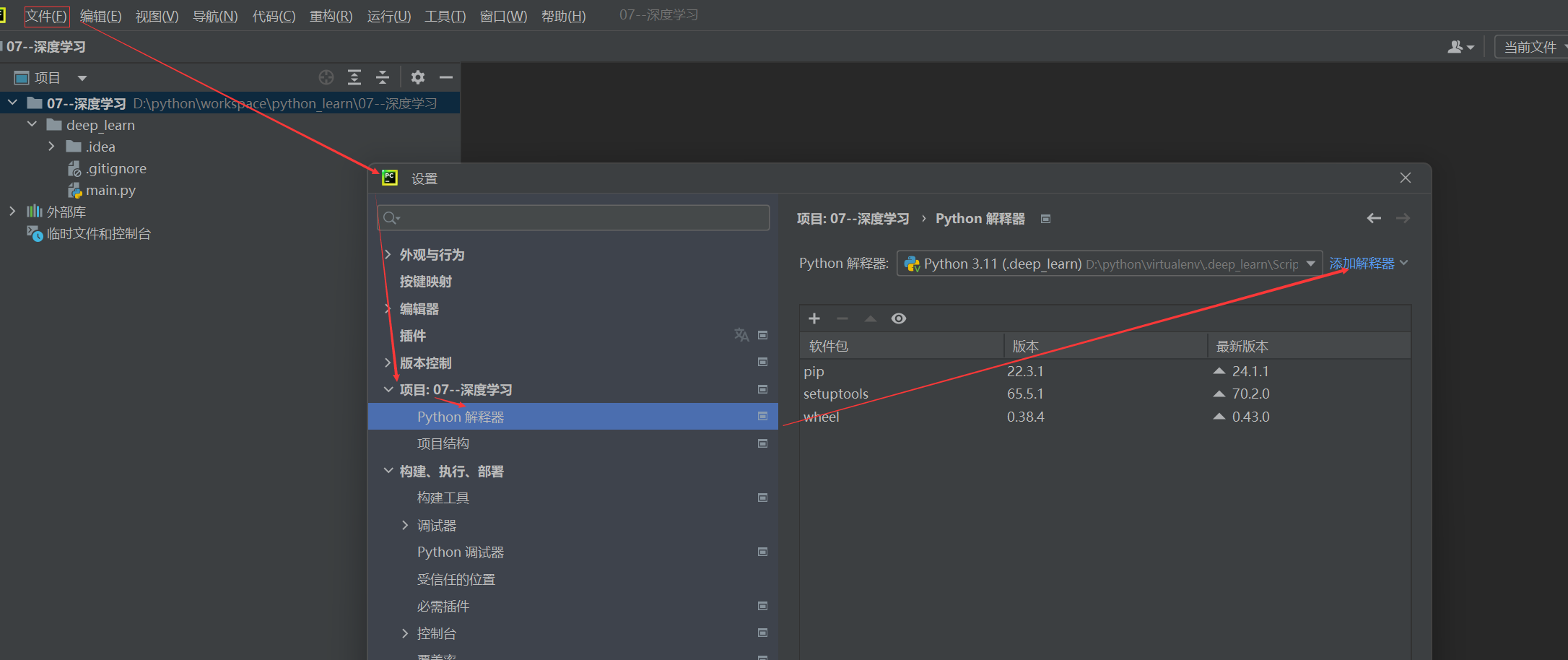Select the pip package row
Image resolution: width=1568 pixels, height=660 pixels.
(1105, 371)
